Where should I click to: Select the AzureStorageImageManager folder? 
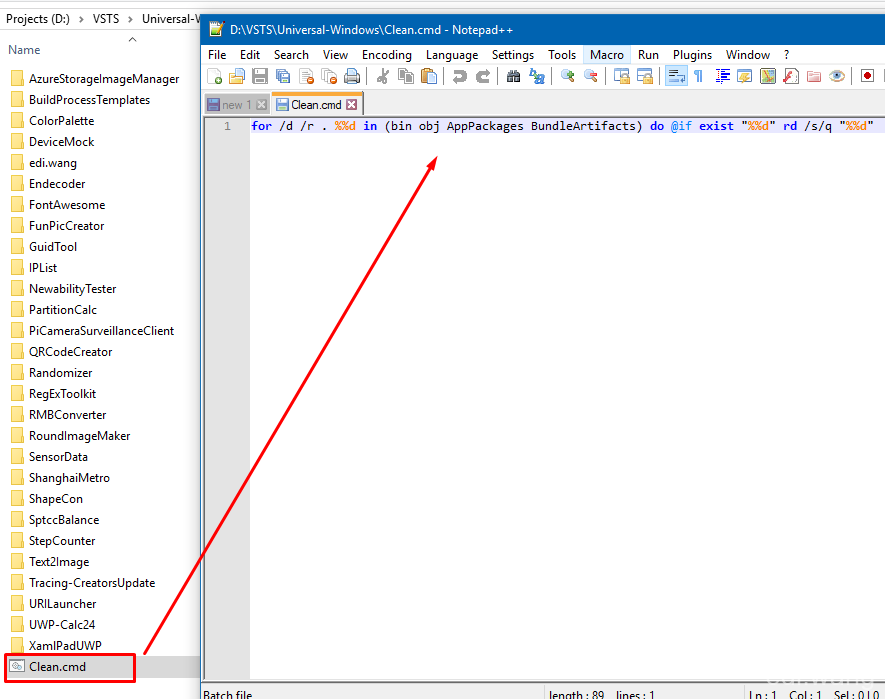[x=104, y=79]
